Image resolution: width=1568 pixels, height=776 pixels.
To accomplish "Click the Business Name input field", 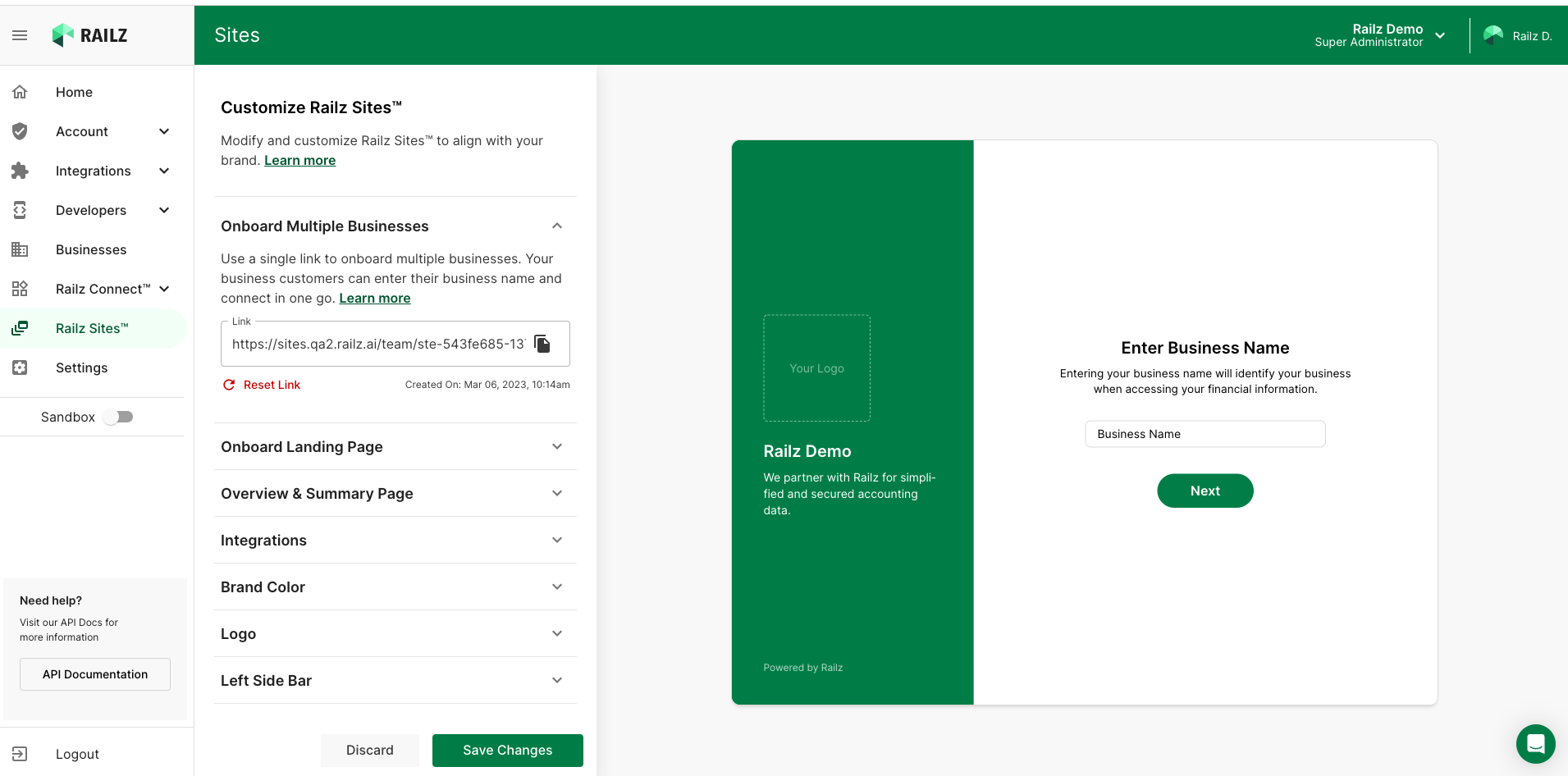I will [1205, 434].
